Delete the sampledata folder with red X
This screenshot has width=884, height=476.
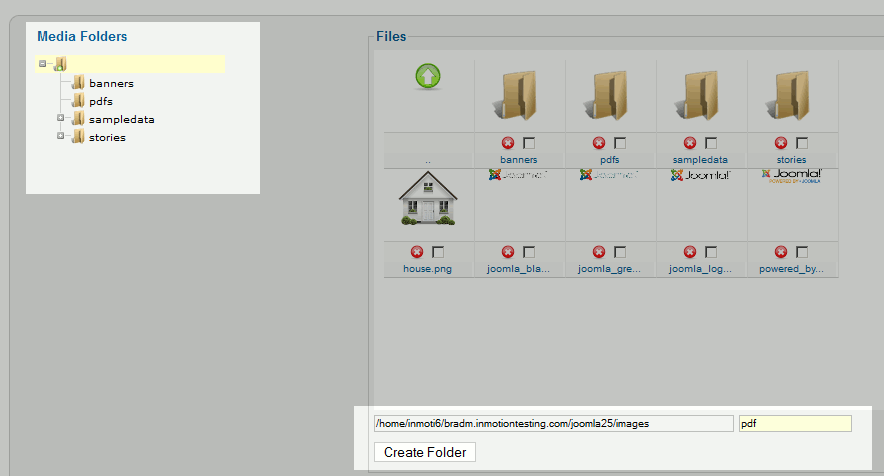pos(690,143)
